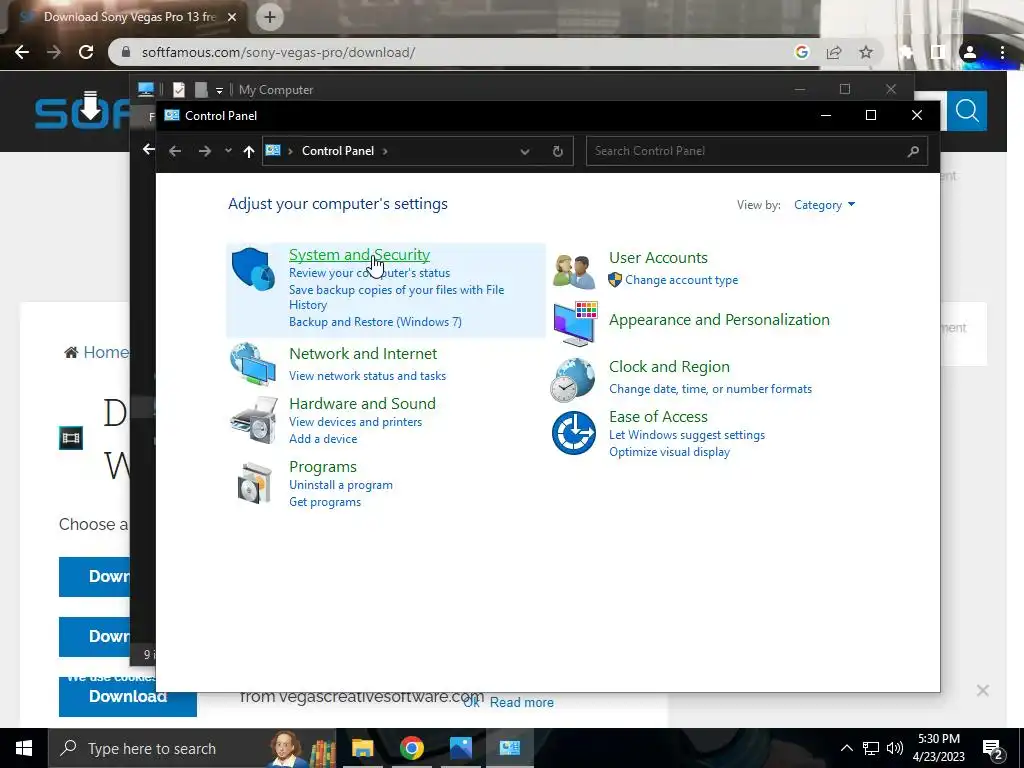
Task: Go back in Control Panel window
Action: click(x=174, y=151)
